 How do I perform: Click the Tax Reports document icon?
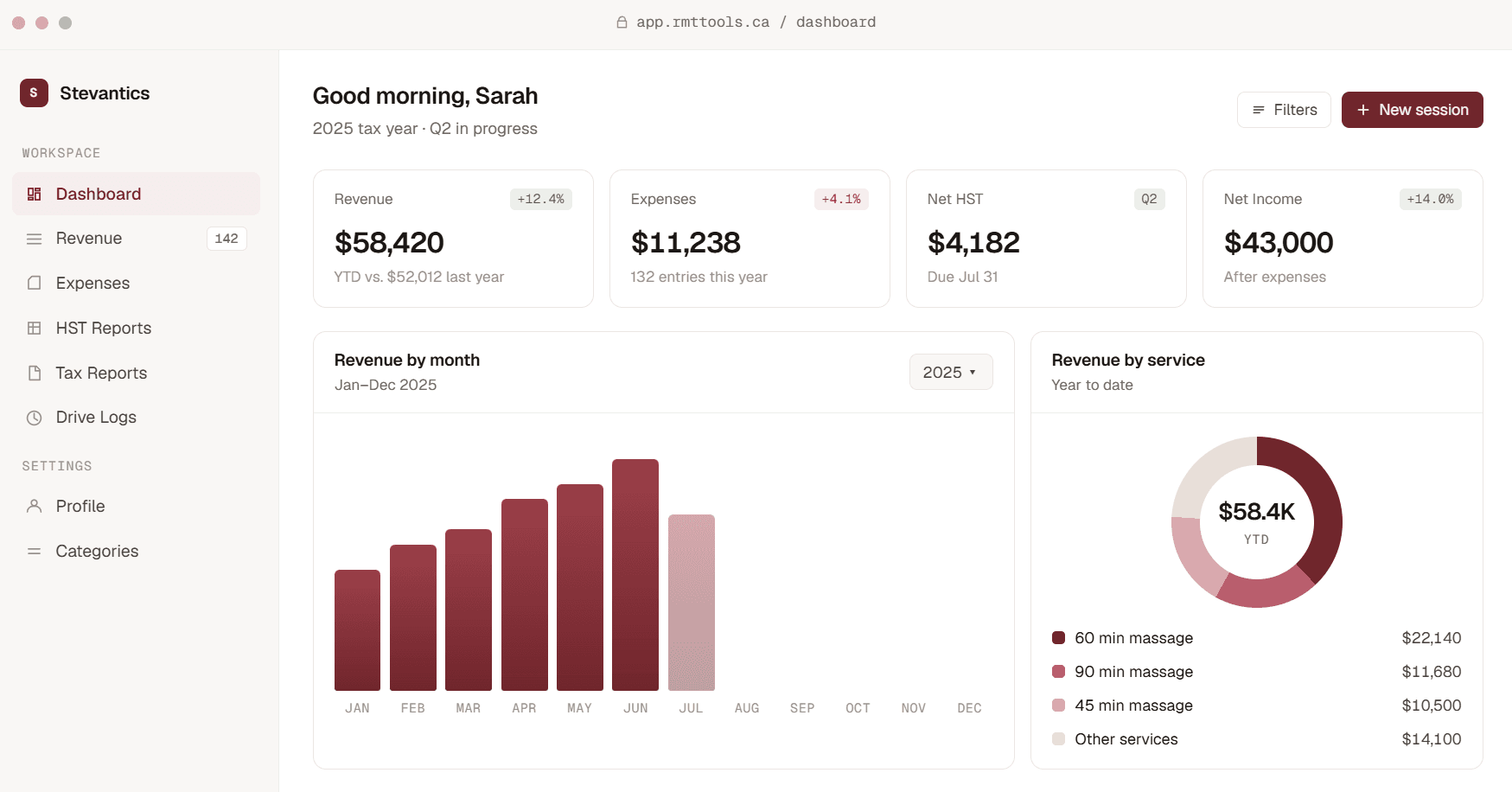pyautogui.click(x=35, y=373)
